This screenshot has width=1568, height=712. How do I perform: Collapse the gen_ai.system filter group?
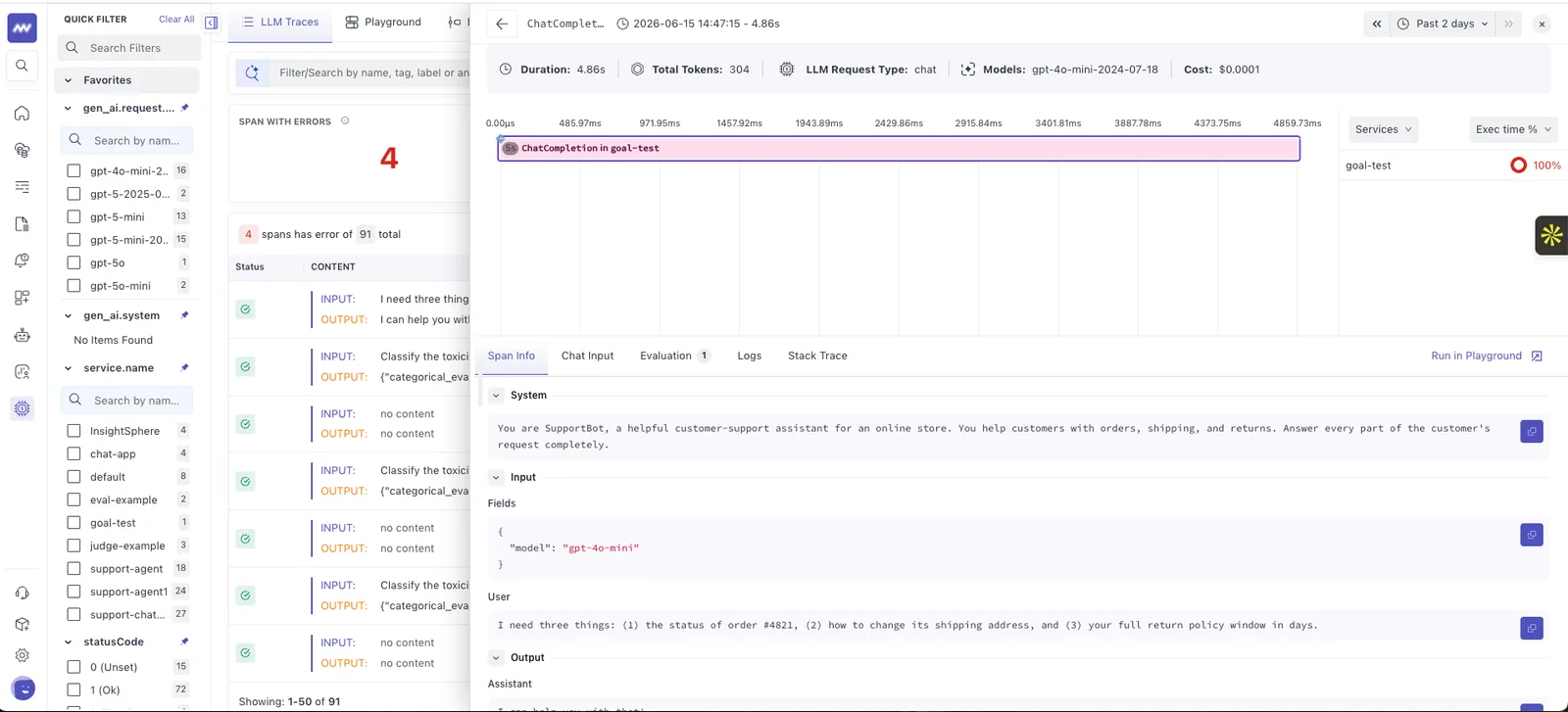pyautogui.click(x=68, y=315)
